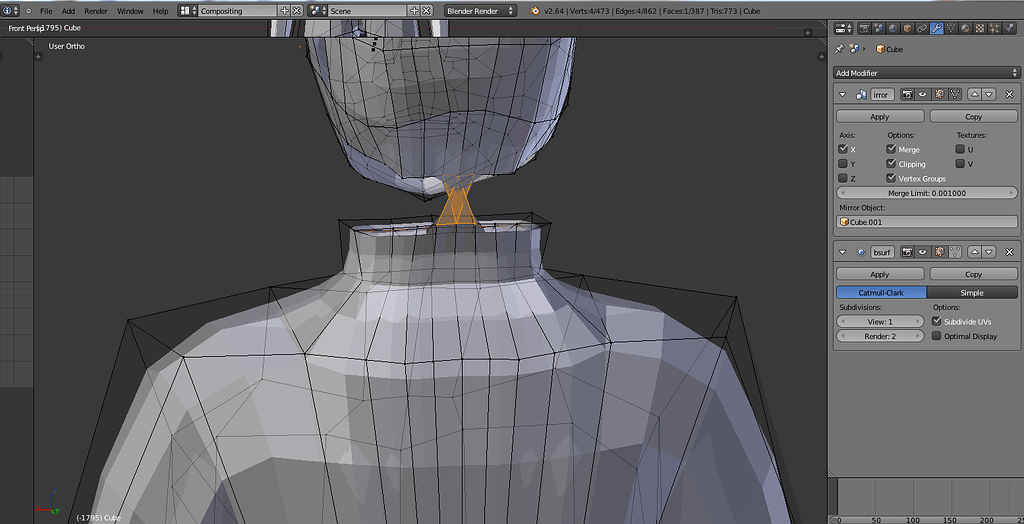Click the scene icon in properties breadcrumb

tap(854, 49)
